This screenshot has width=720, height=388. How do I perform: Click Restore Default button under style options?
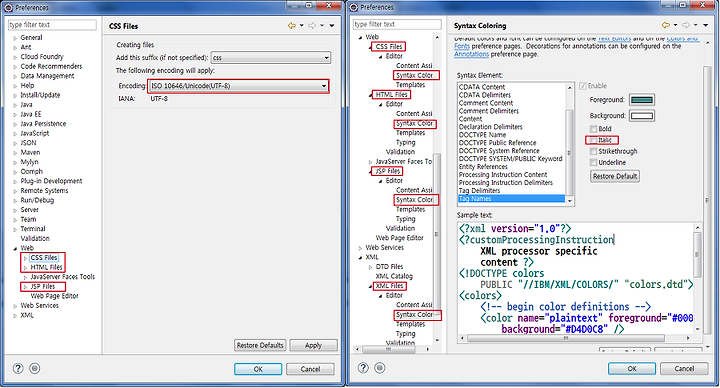click(x=615, y=176)
